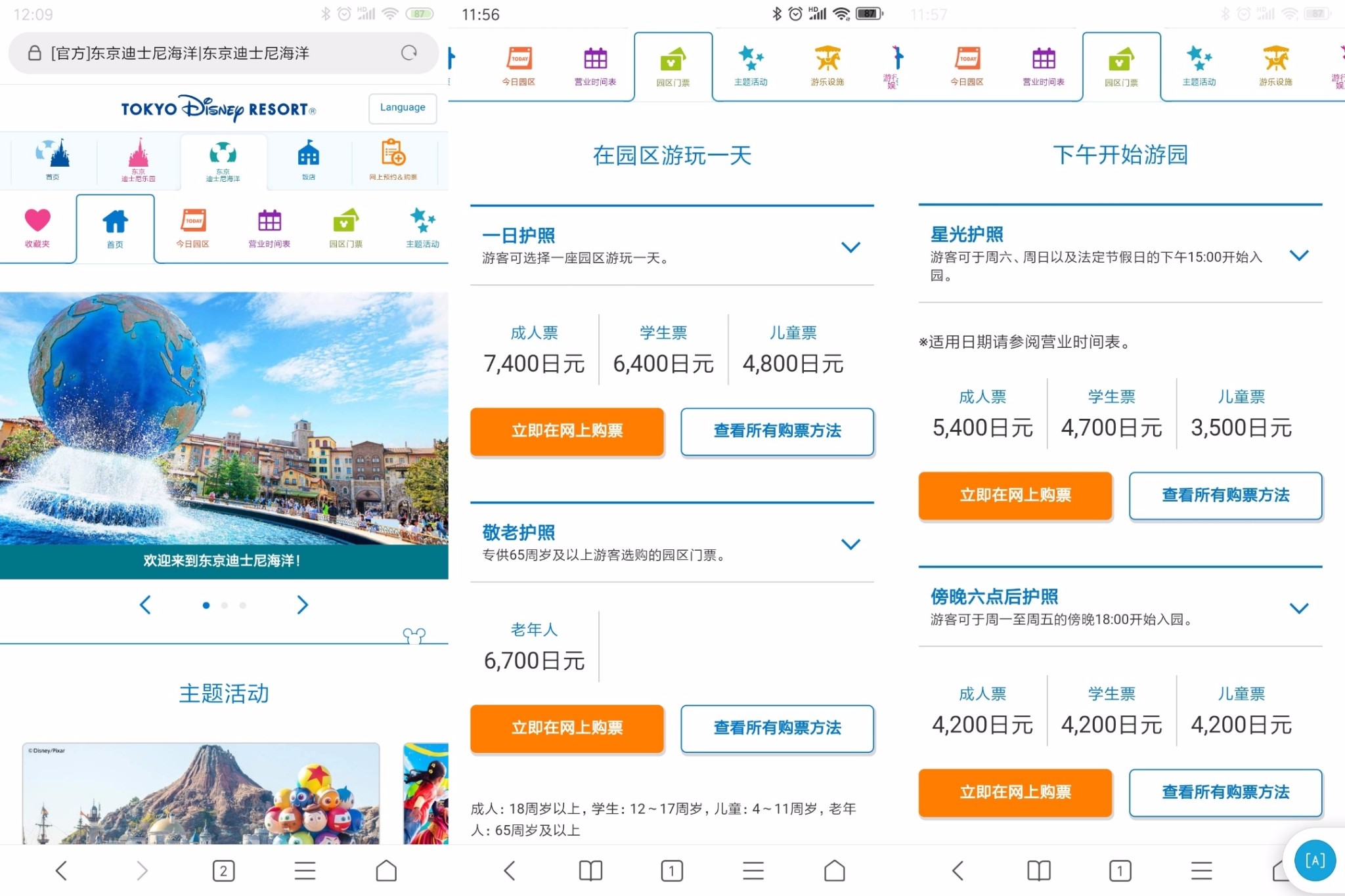View all purchase methods for 傍晚六点后护照
The width and height of the screenshot is (1345, 896).
pyautogui.click(x=1225, y=792)
